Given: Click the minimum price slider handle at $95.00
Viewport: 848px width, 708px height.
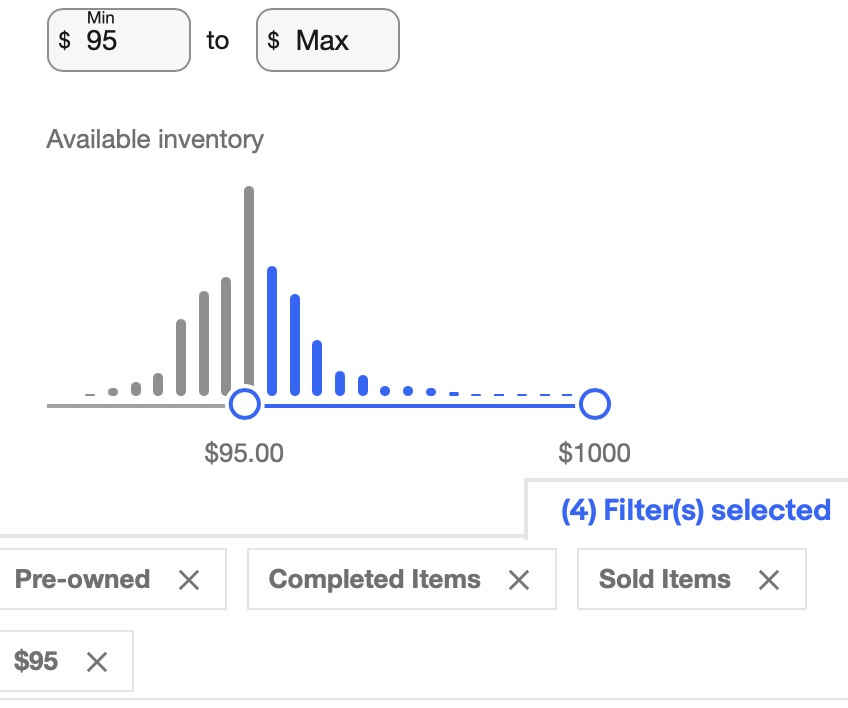Looking at the screenshot, I should [245, 403].
